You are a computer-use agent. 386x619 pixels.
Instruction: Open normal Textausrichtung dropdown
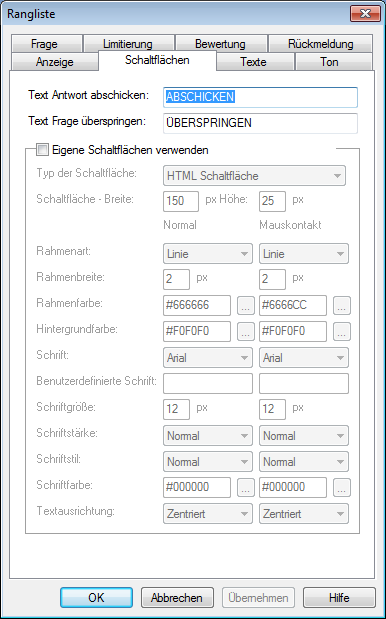click(x=208, y=514)
